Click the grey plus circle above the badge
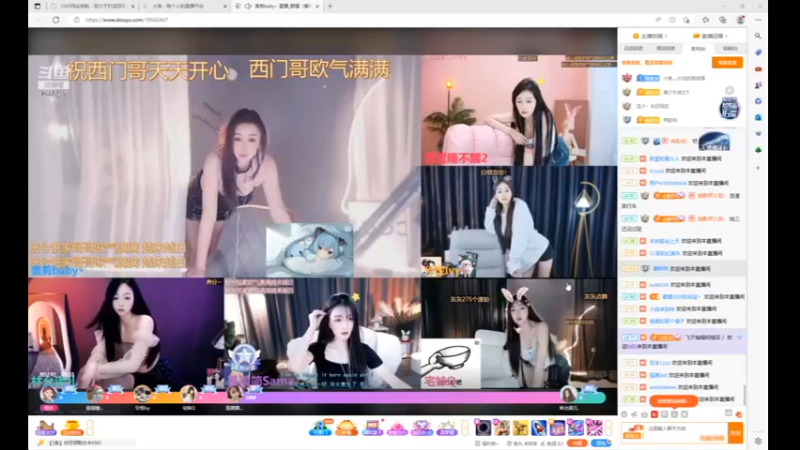 (730, 90)
